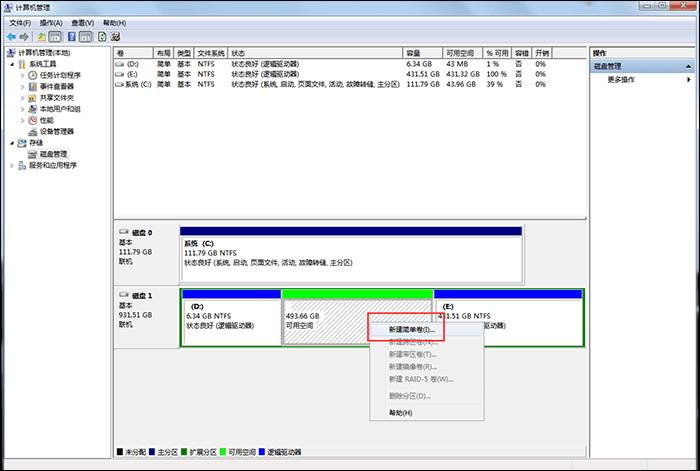This screenshot has height=471, width=700.
Task: Click the Back arrow toolbar icon
Action: click(x=11, y=37)
